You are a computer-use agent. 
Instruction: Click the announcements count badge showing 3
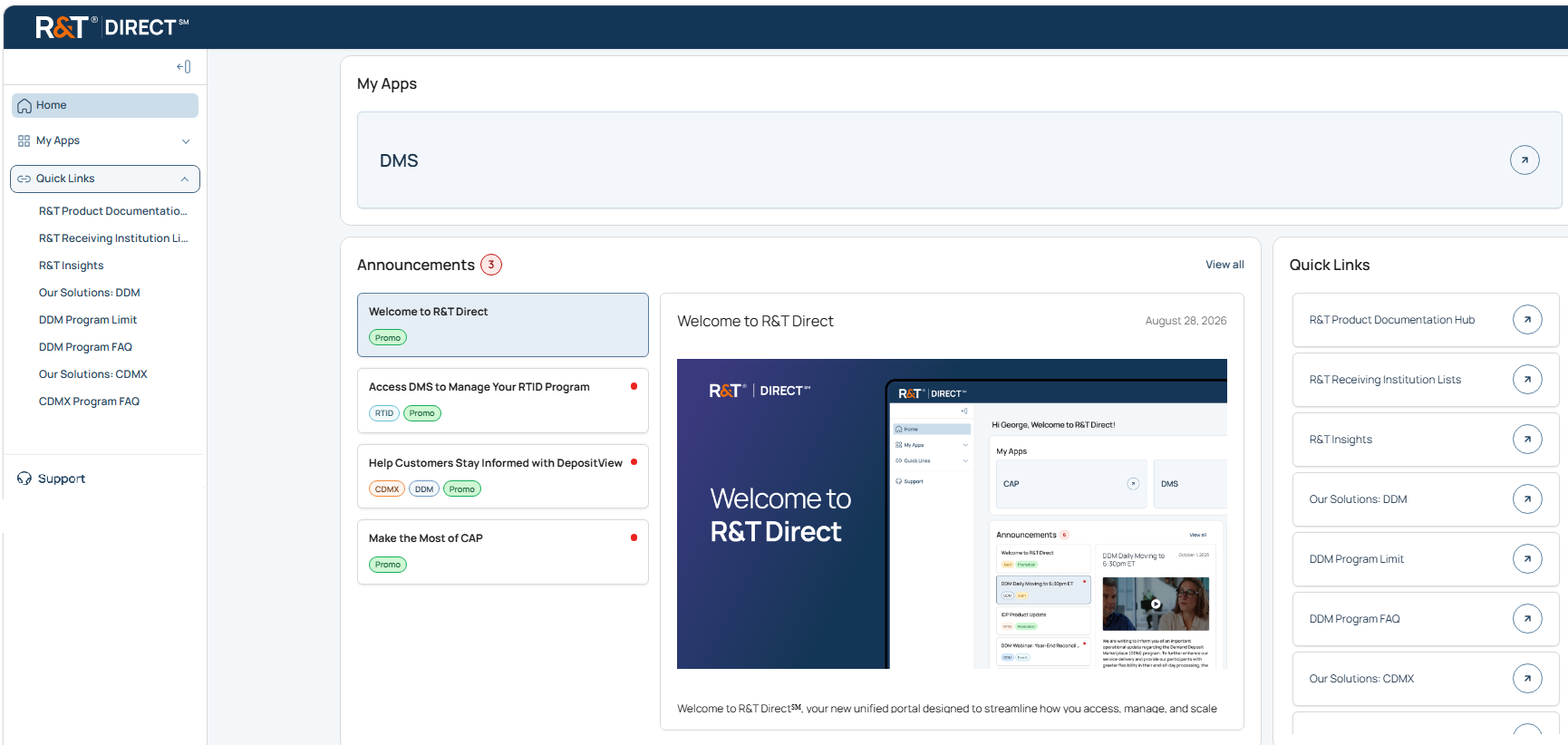pyautogui.click(x=491, y=265)
